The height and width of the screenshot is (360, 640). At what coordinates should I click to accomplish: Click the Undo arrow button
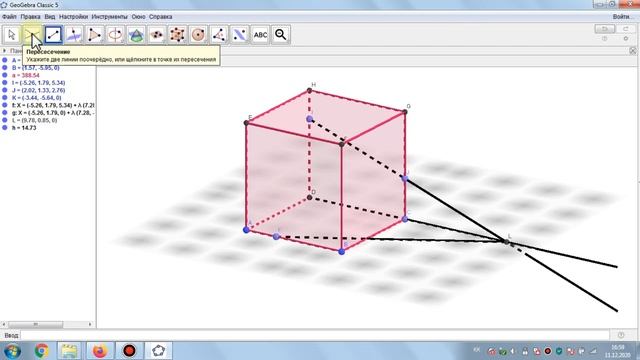click(605, 29)
